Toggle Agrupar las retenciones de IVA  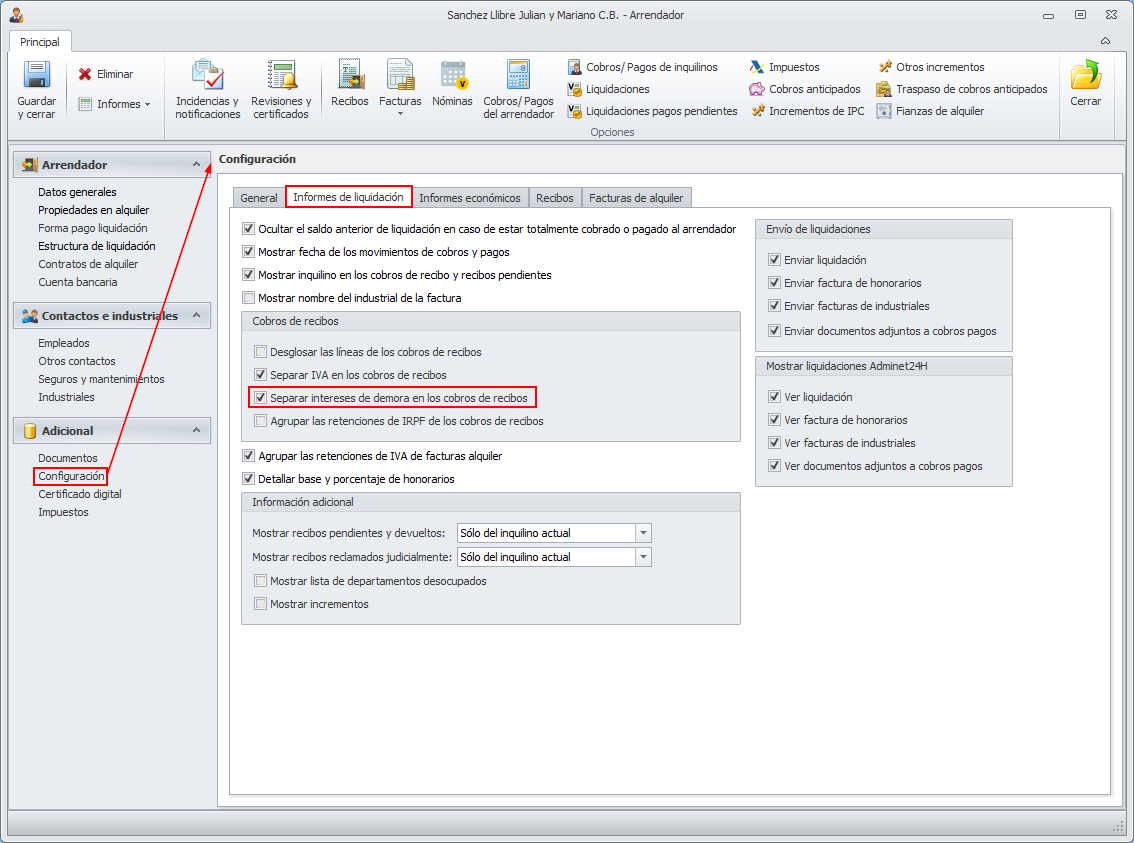[249, 456]
